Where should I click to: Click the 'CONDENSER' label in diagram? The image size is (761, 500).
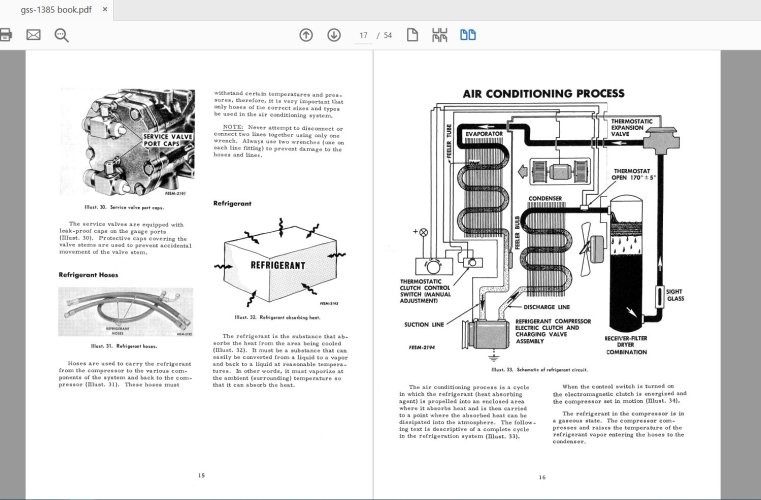click(x=545, y=199)
